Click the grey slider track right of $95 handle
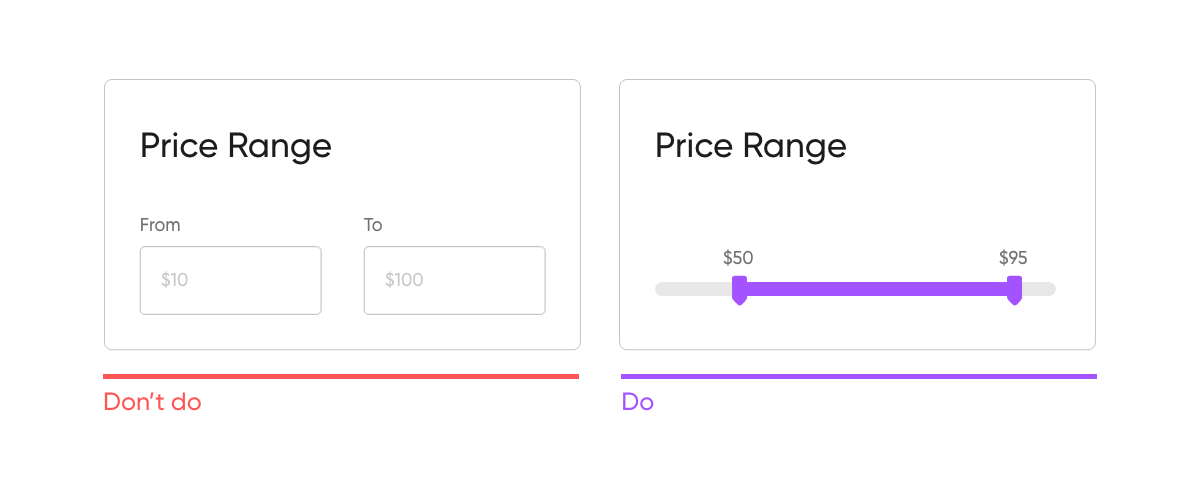Screen dimensions: 1200x484 [1040, 289]
